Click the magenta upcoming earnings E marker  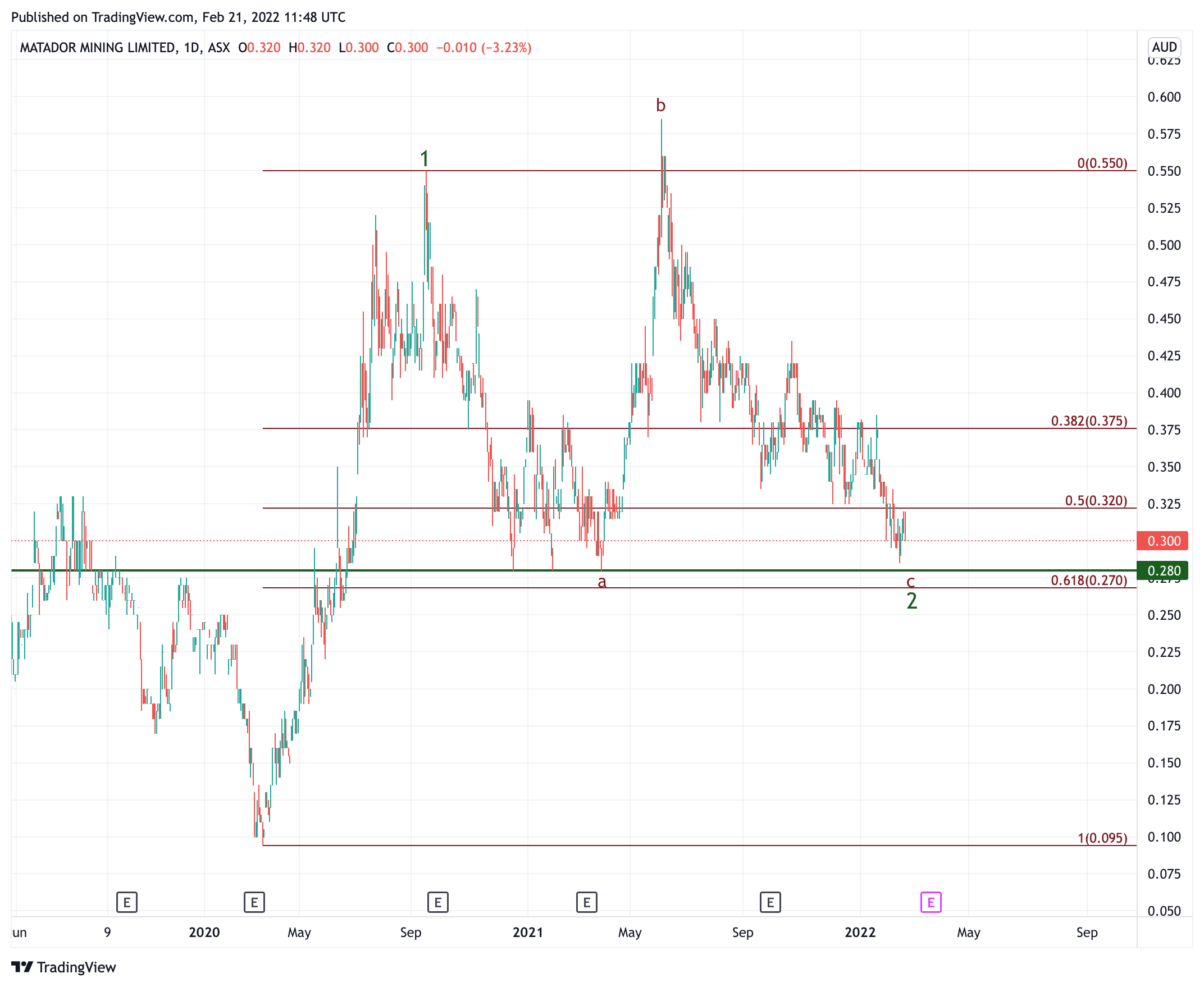coord(931,902)
